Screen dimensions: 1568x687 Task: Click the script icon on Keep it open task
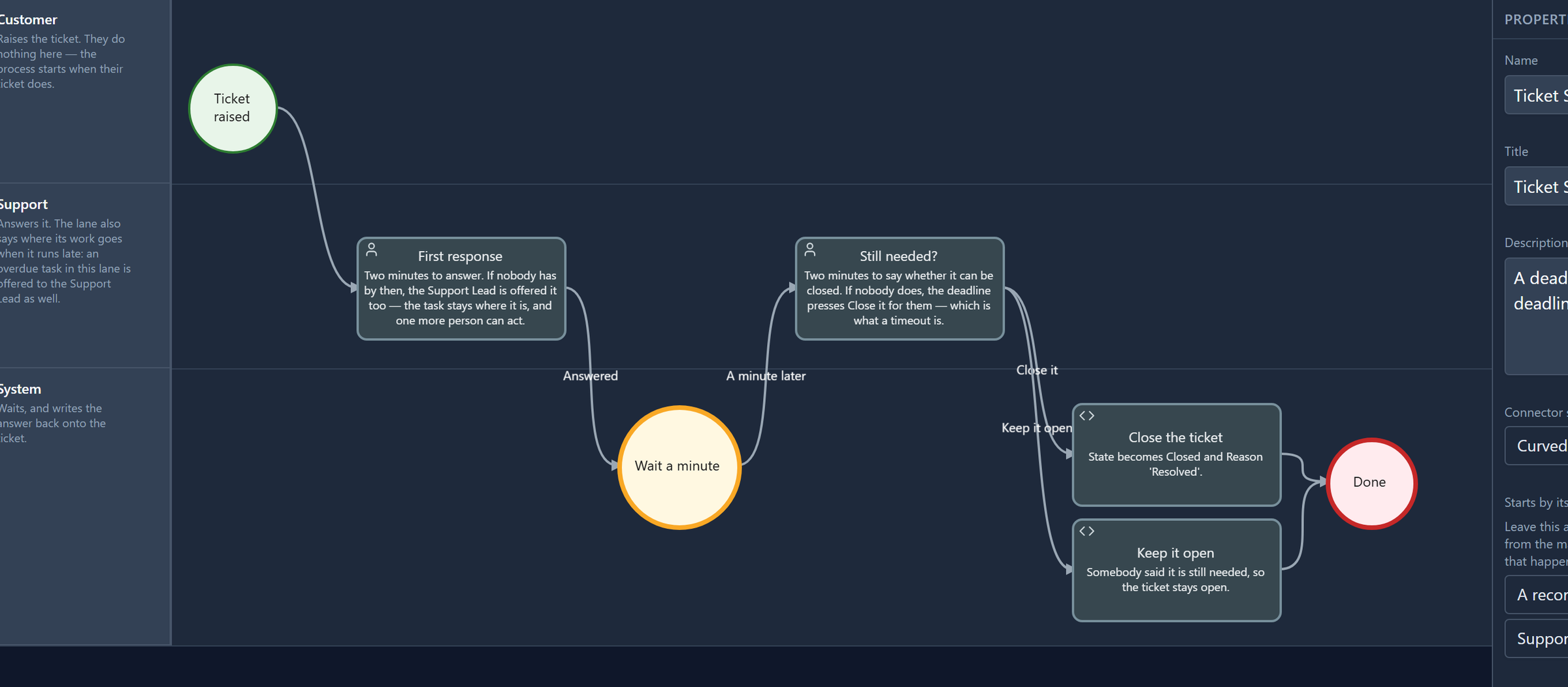pyautogui.click(x=1086, y=531)
